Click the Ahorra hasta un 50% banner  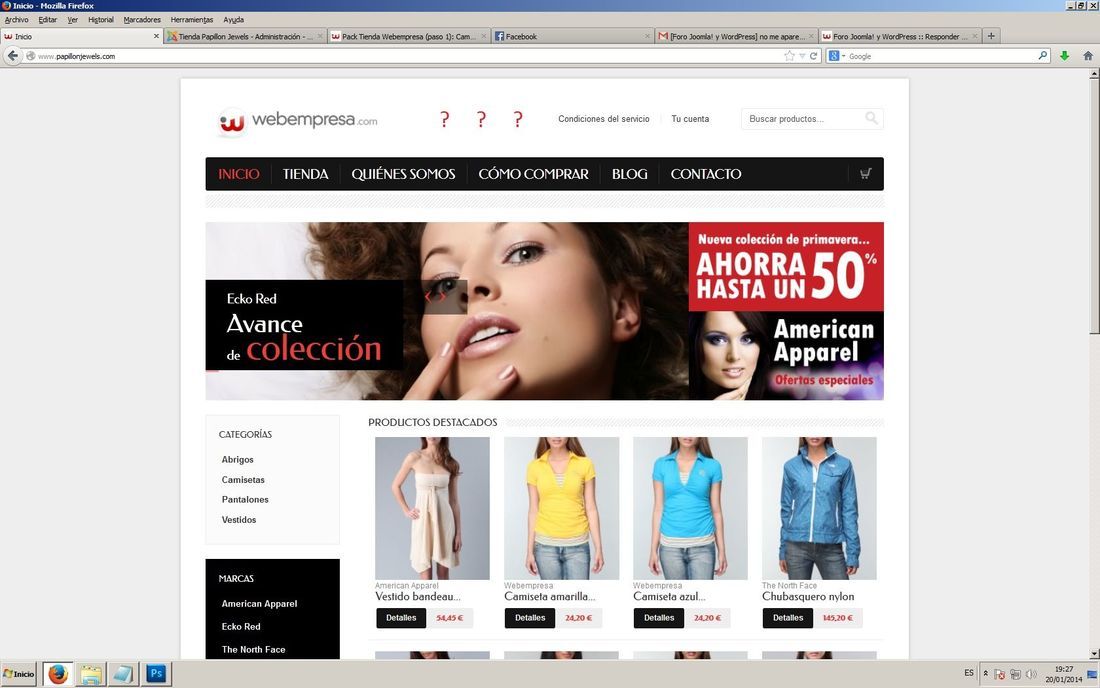point(786,267)
